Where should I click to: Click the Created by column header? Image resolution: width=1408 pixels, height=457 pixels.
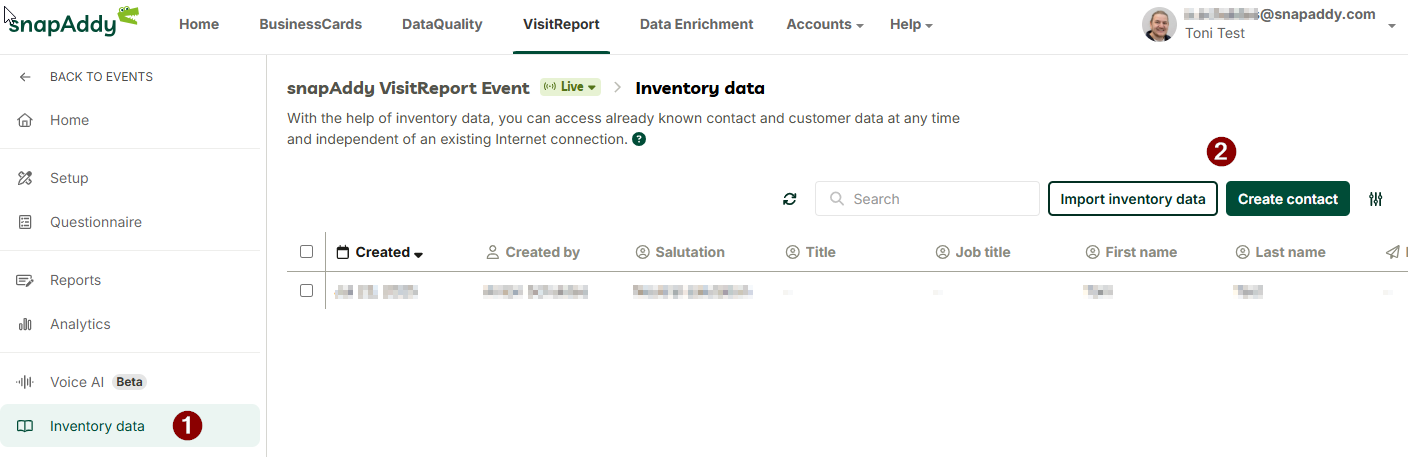point(533,252)
